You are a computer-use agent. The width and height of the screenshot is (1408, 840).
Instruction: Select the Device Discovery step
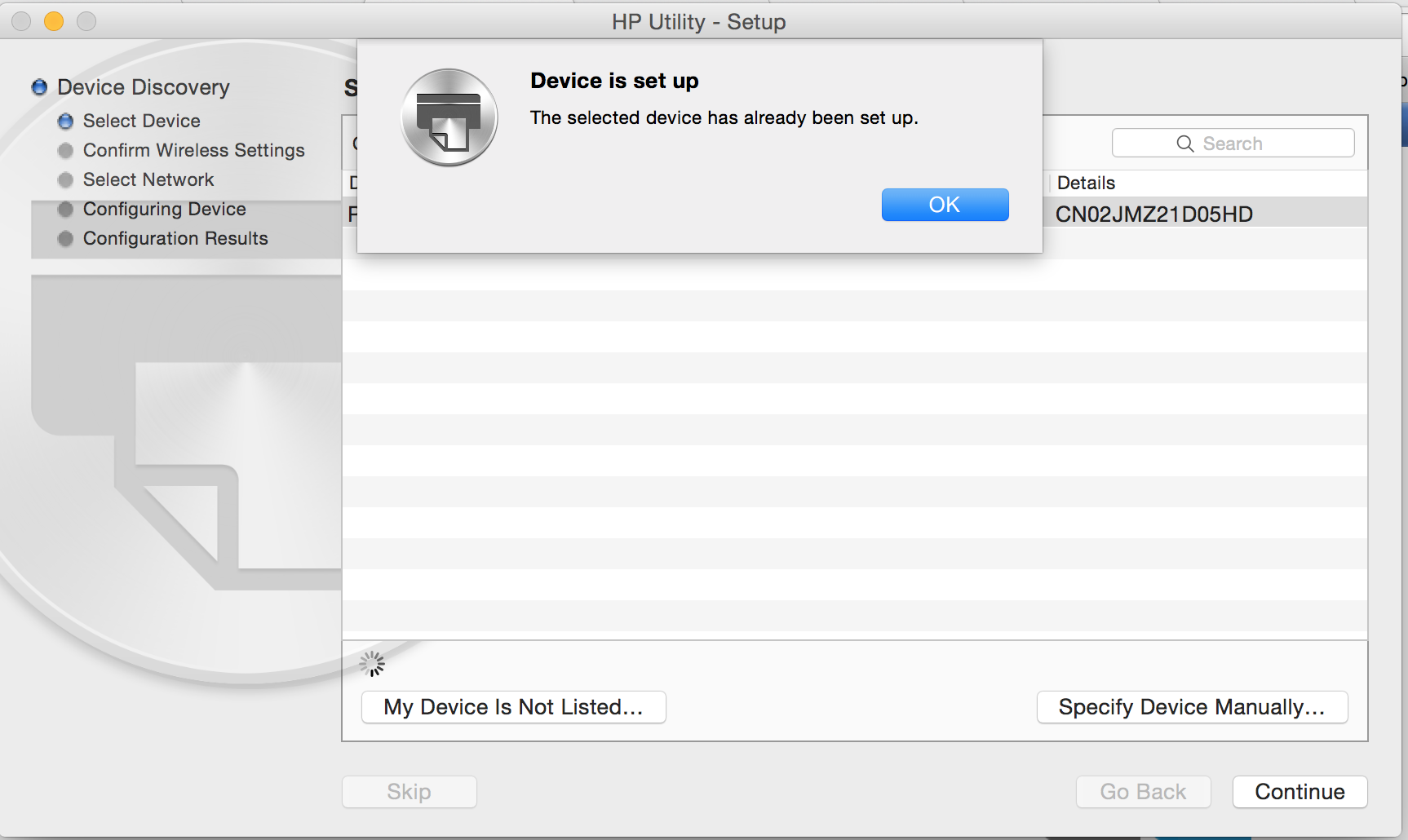coord(144,87)
